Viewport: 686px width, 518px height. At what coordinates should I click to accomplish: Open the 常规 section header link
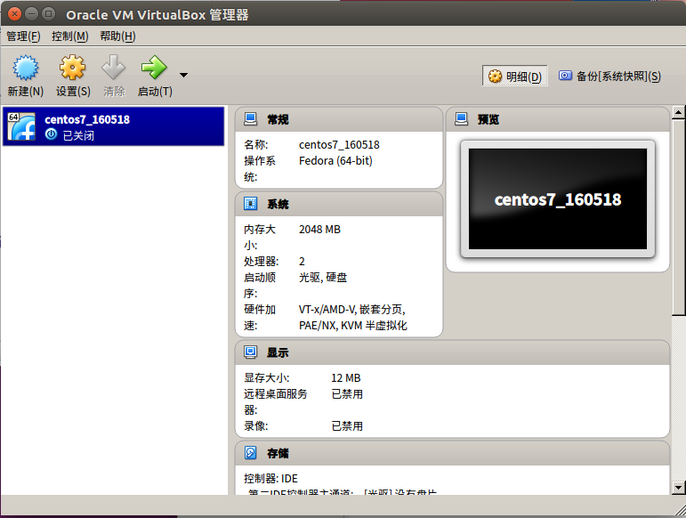pos(278,119)
